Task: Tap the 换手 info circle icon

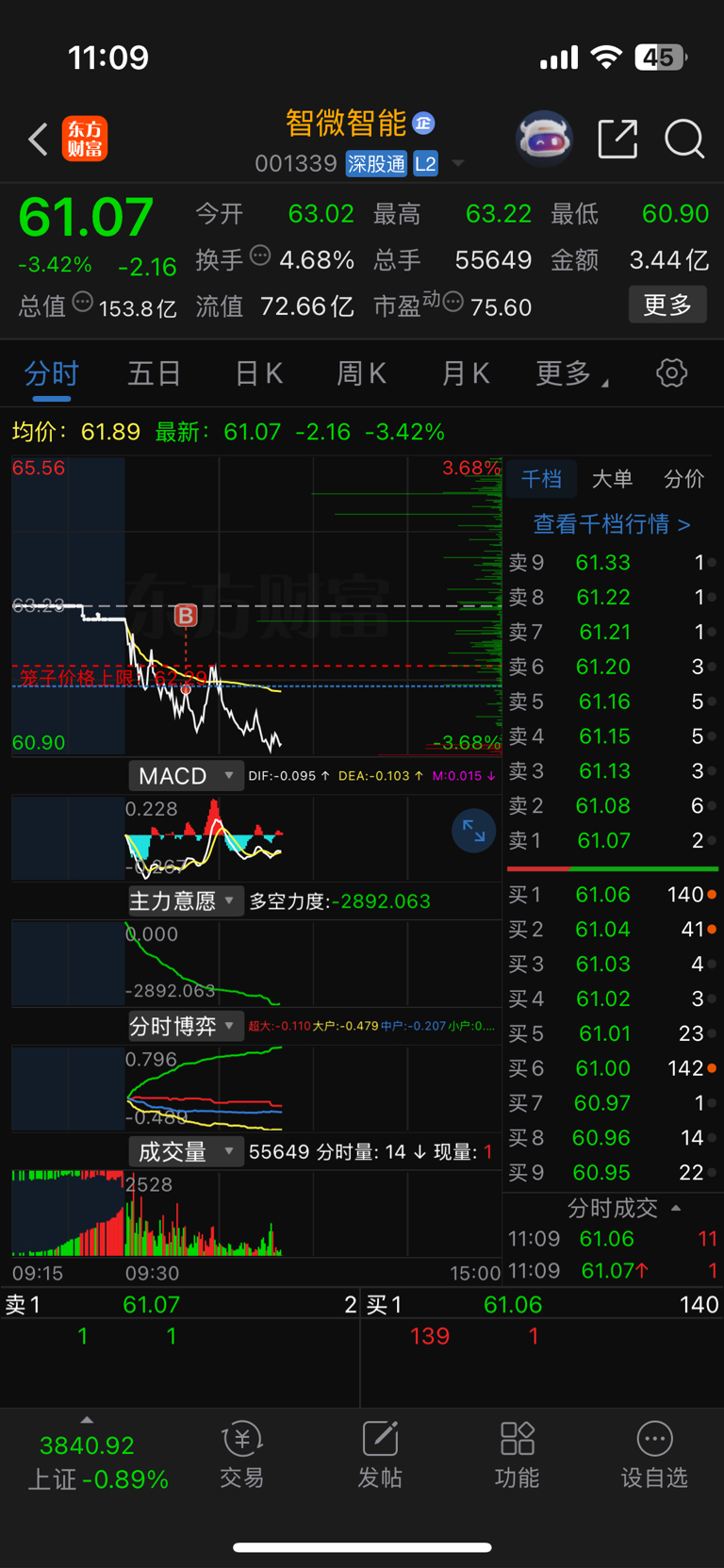Action: [261, 256]
